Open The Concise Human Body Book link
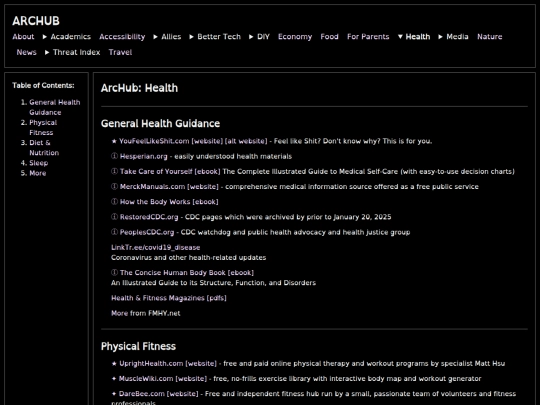Screen dimensions: 540x405 tap(187, 273)
